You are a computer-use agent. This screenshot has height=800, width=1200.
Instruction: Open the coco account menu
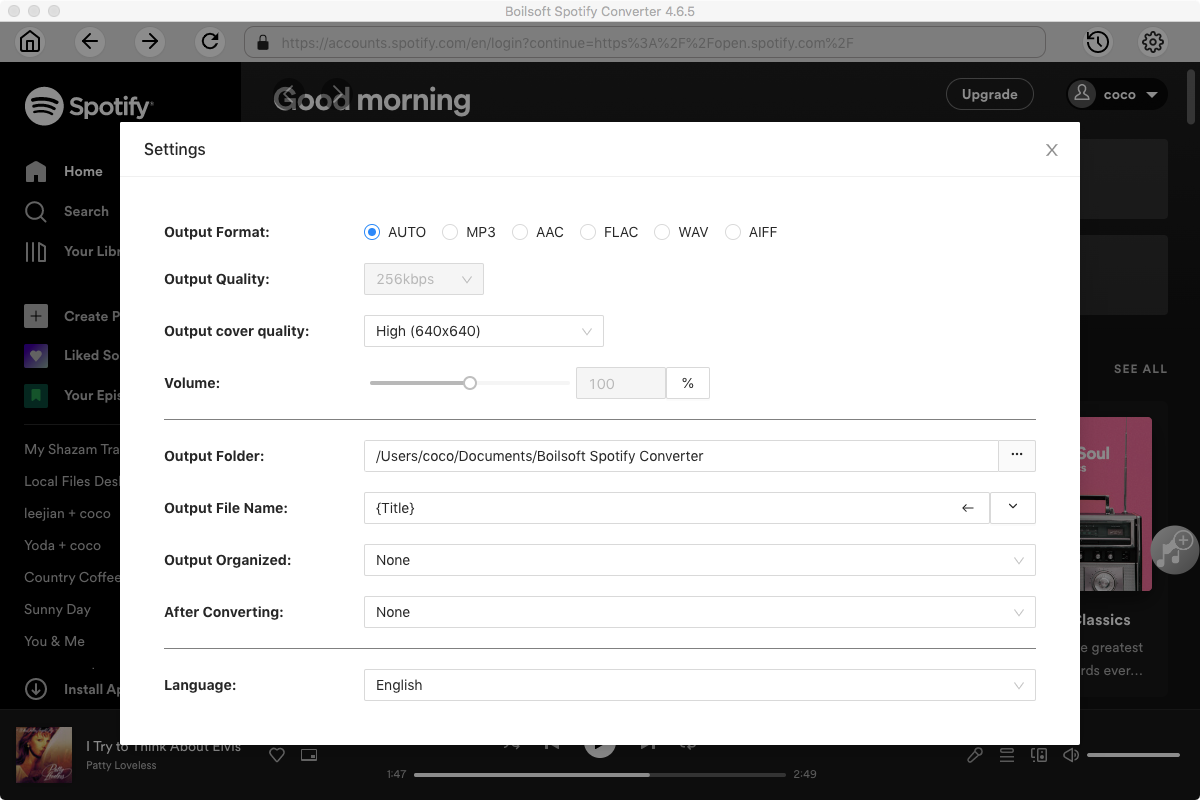pos(1117,94)
